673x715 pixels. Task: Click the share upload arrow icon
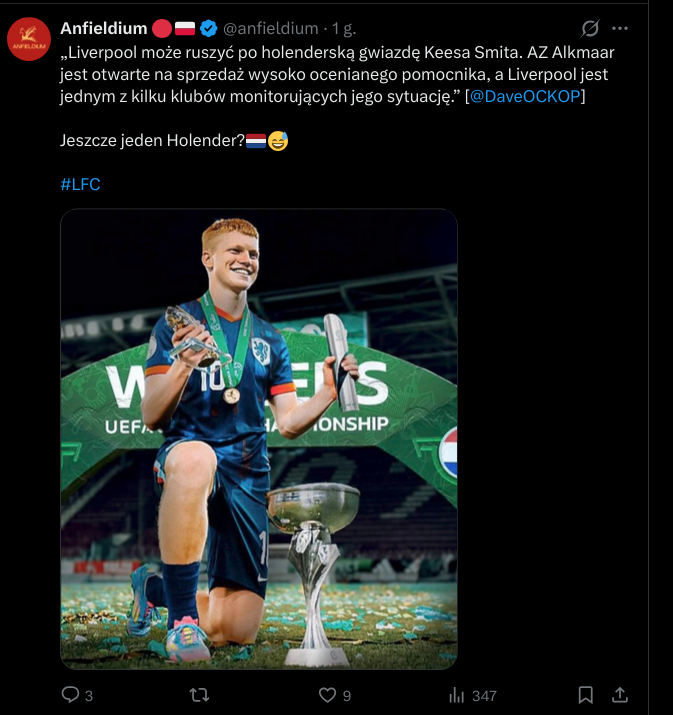(619, 695)
